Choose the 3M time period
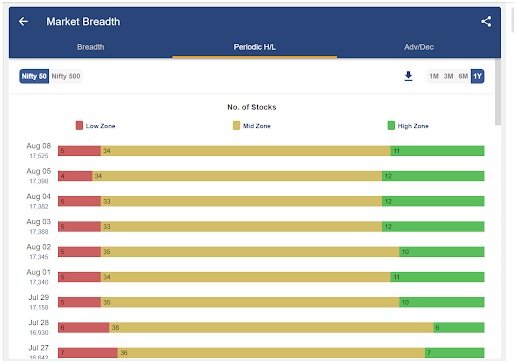The width and height of the screenshot is (516, 363). pyautogui.click(x=448, y=76)
